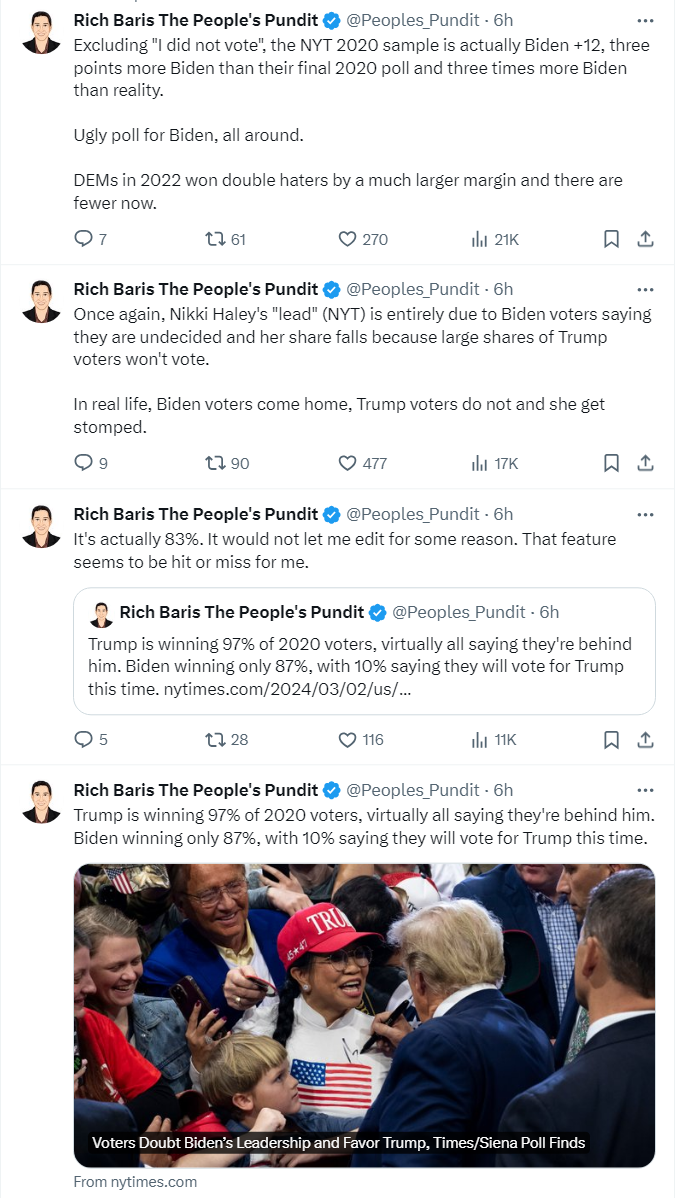Open @Peoples_Pundit handle on the first tweet
This screenshot has width=675, height=1198.
[x=414, y=21]
